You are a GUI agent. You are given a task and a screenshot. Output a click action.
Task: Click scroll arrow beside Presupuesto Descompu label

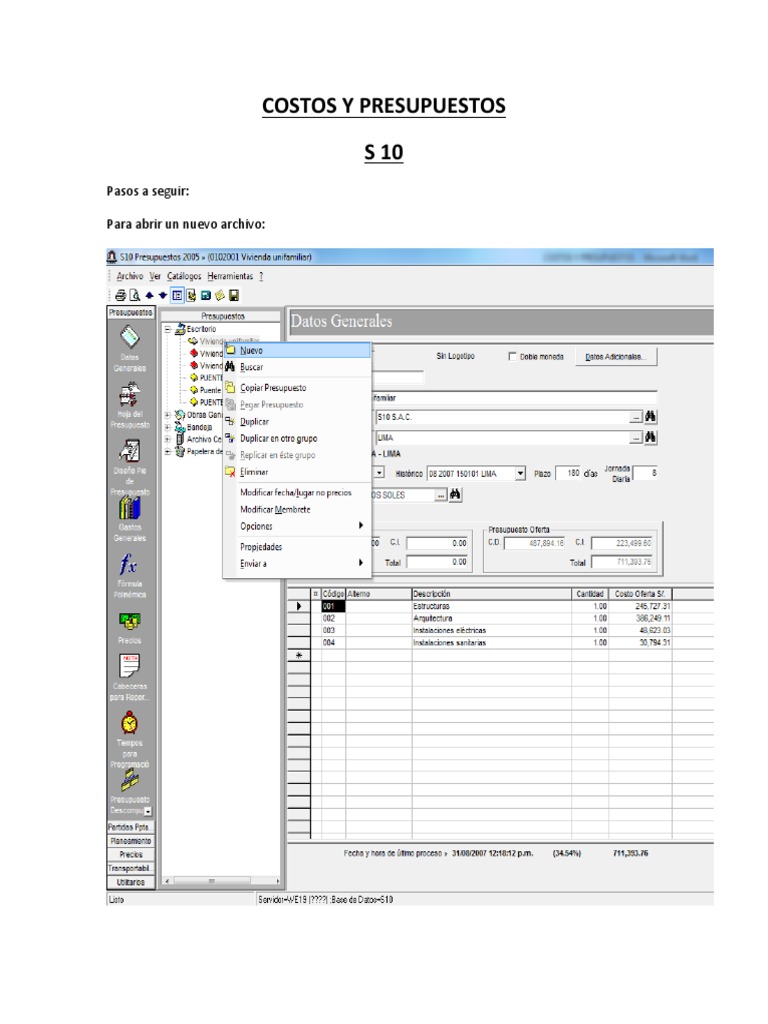pyautogui.click(x=148, y=811)
